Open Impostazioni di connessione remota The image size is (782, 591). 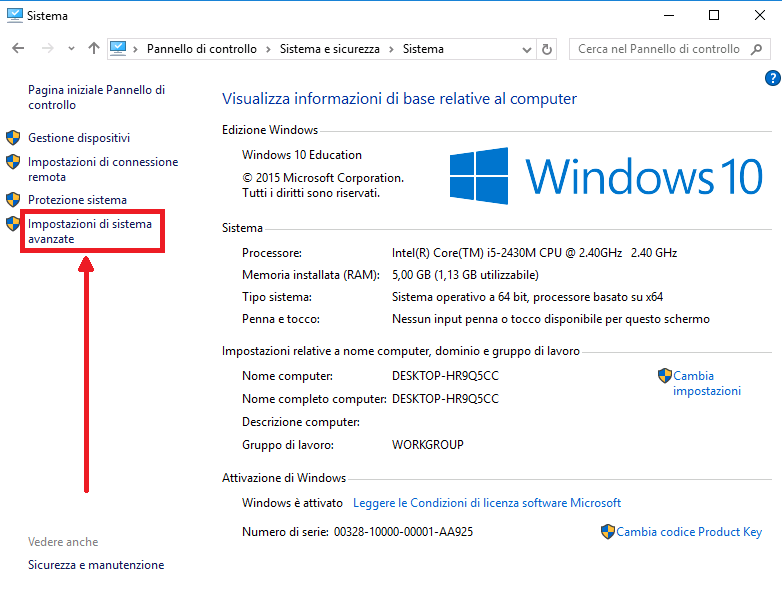point(103,169)
